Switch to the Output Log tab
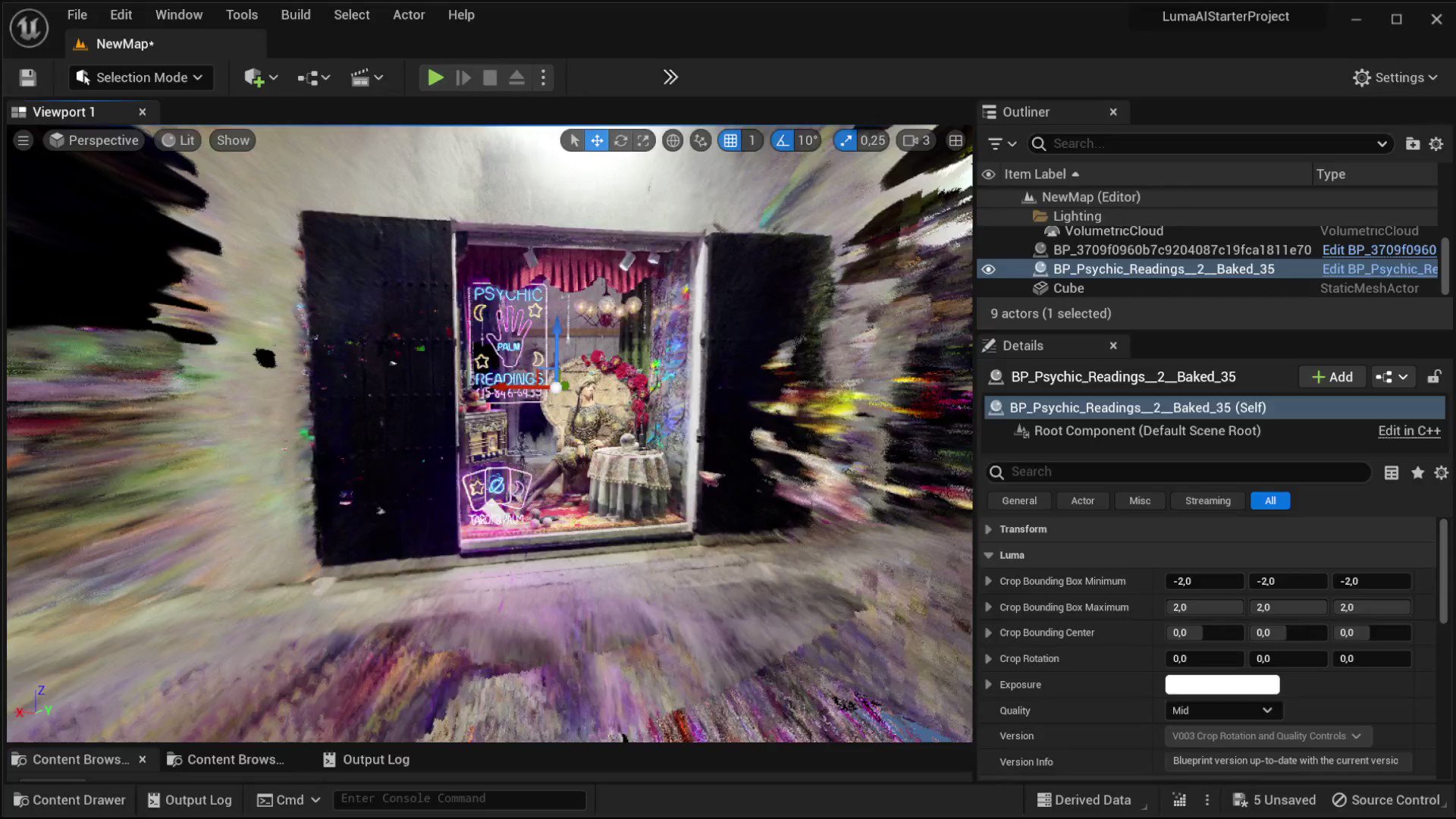The height and width of the screenshot is (819, 1456). [375, 759]
